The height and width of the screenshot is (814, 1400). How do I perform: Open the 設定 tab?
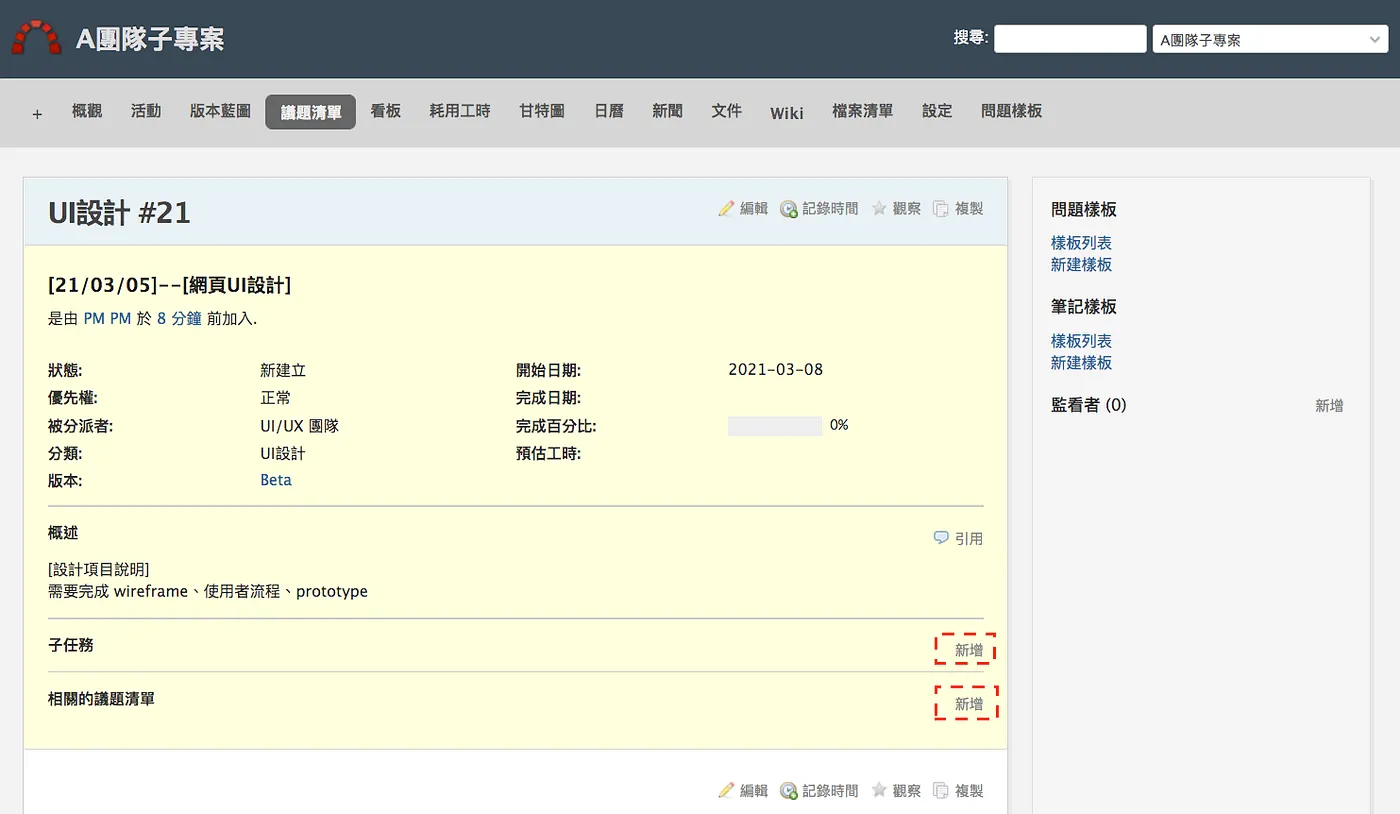point(937,111)
